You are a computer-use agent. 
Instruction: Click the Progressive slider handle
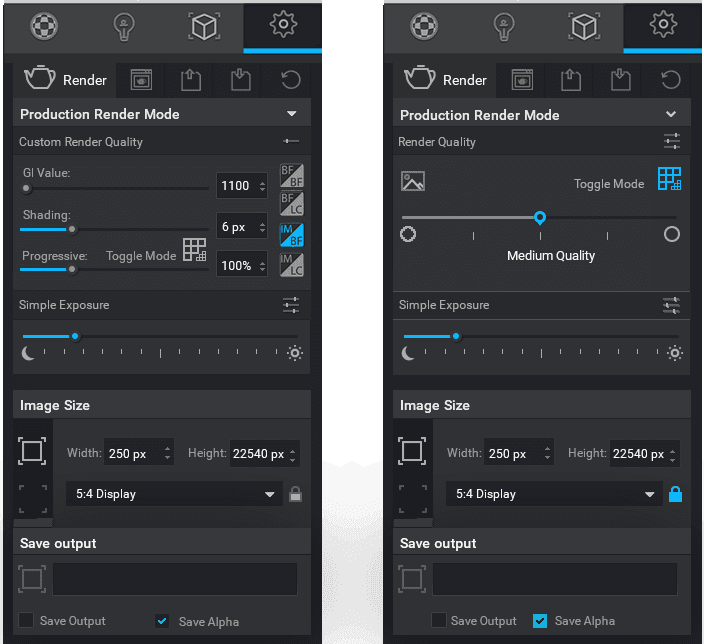click(71, 269)
